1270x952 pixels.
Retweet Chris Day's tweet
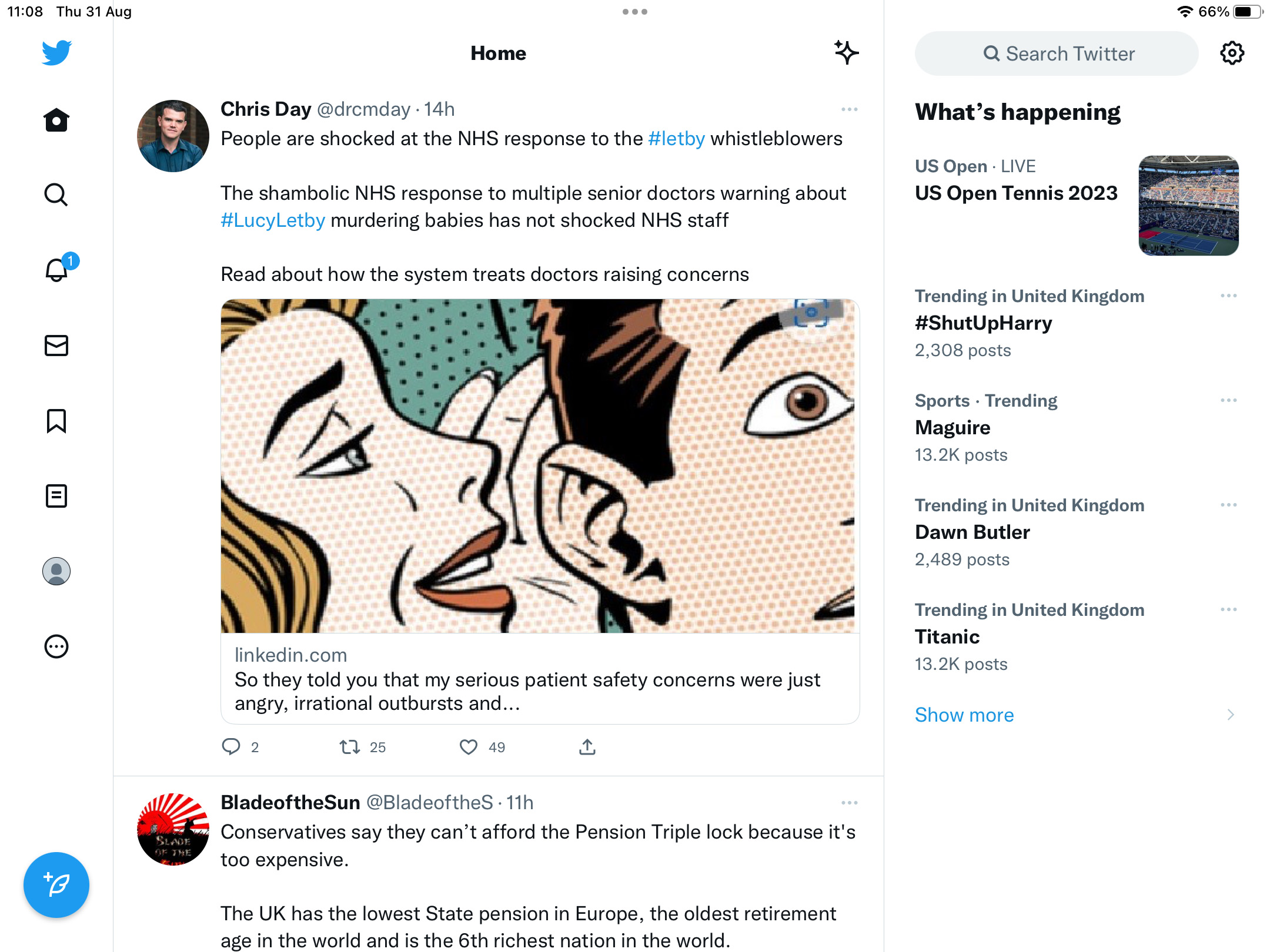(x=350, y=747)
